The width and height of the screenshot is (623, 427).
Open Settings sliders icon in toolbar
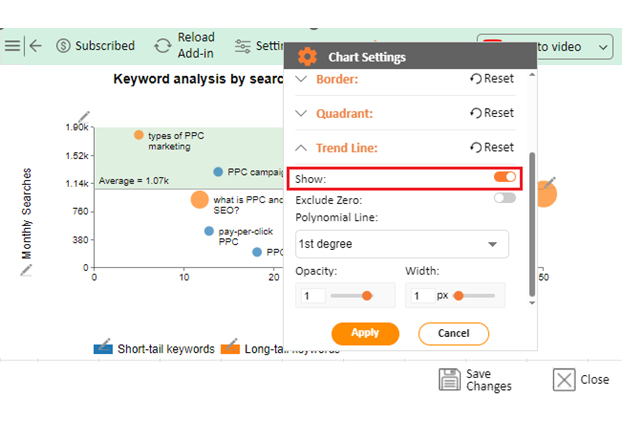[x=242, y=46]
